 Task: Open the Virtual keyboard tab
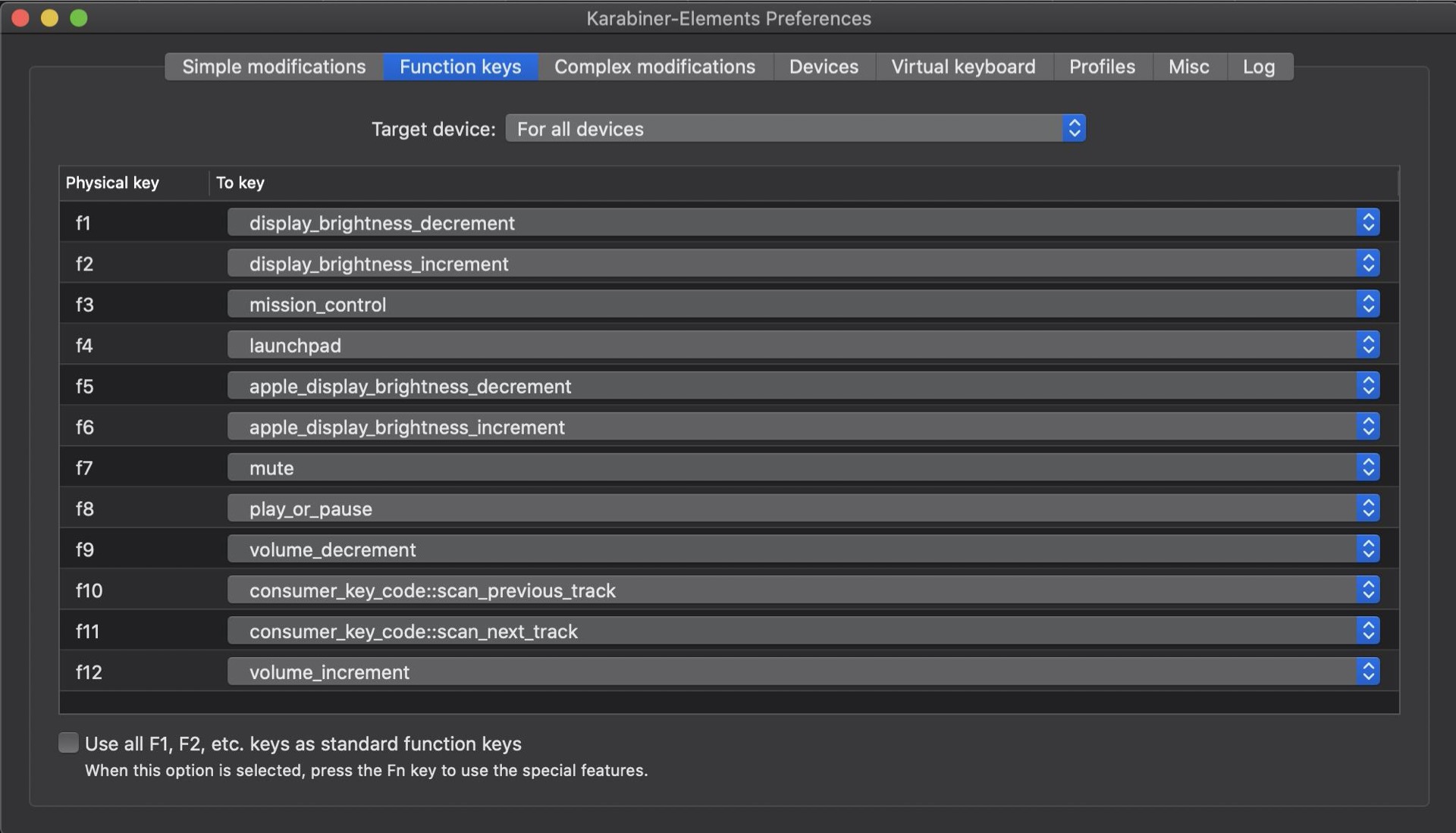point(964,67)
